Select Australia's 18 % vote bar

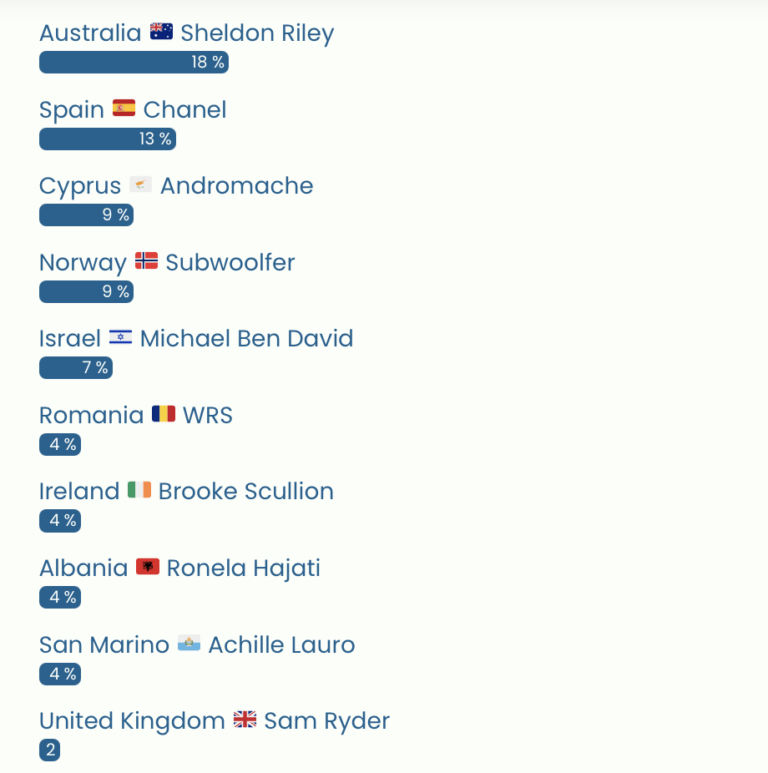(x=133, y=62)
